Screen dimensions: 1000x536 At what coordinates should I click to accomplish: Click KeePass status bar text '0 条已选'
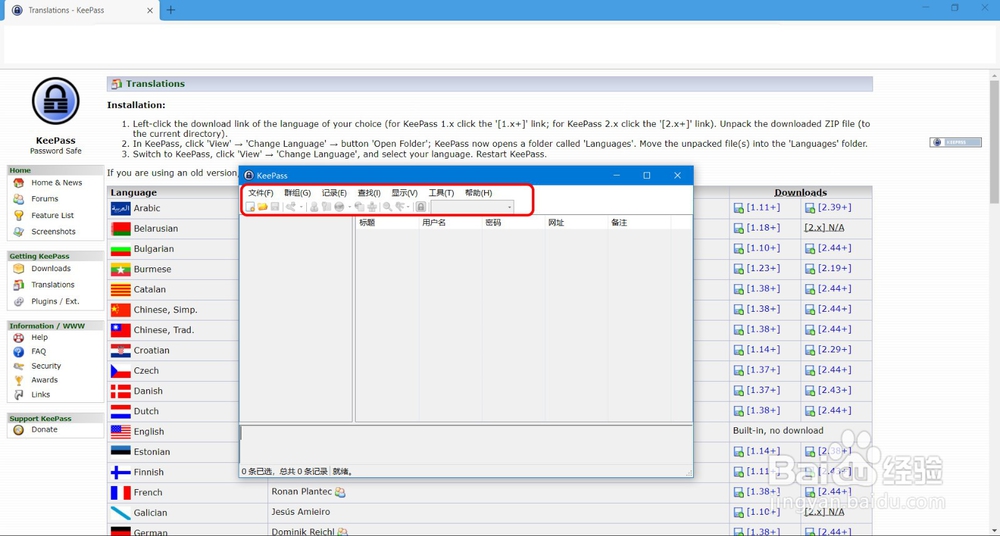tap(257, 472)
